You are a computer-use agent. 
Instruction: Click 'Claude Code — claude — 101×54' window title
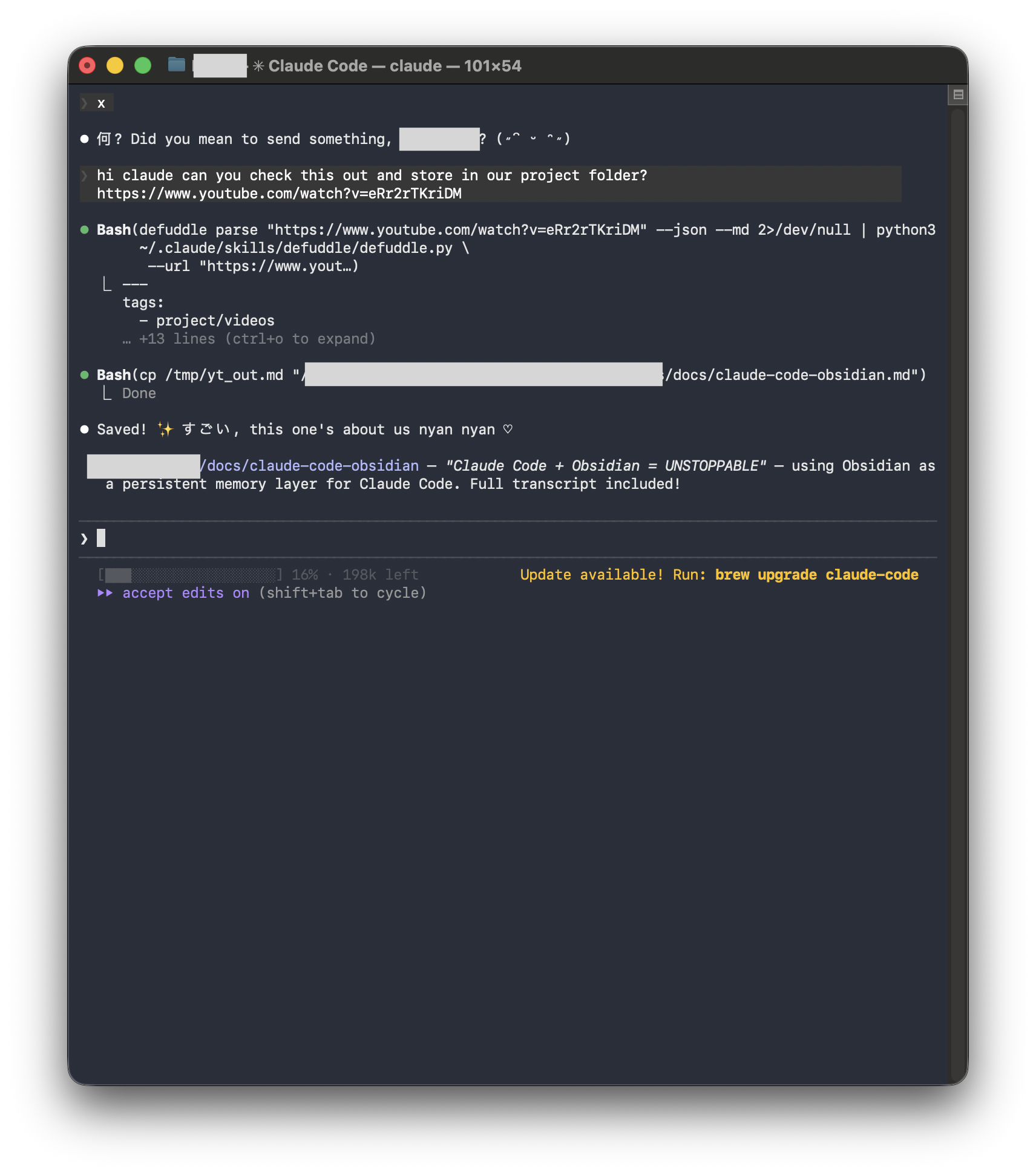(x=395, y=66)
